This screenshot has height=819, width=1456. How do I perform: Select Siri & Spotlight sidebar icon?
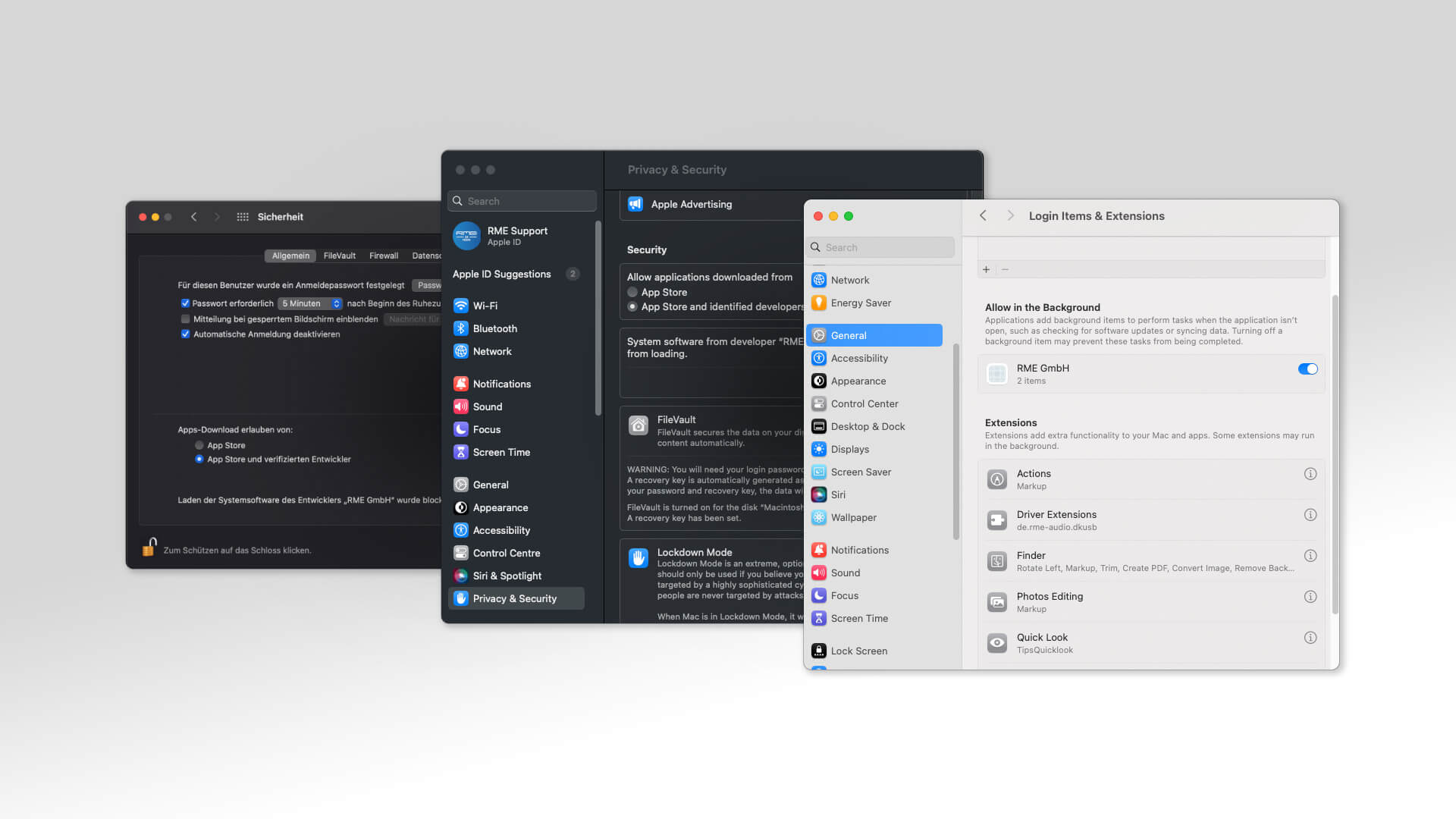tap(460, 576)
